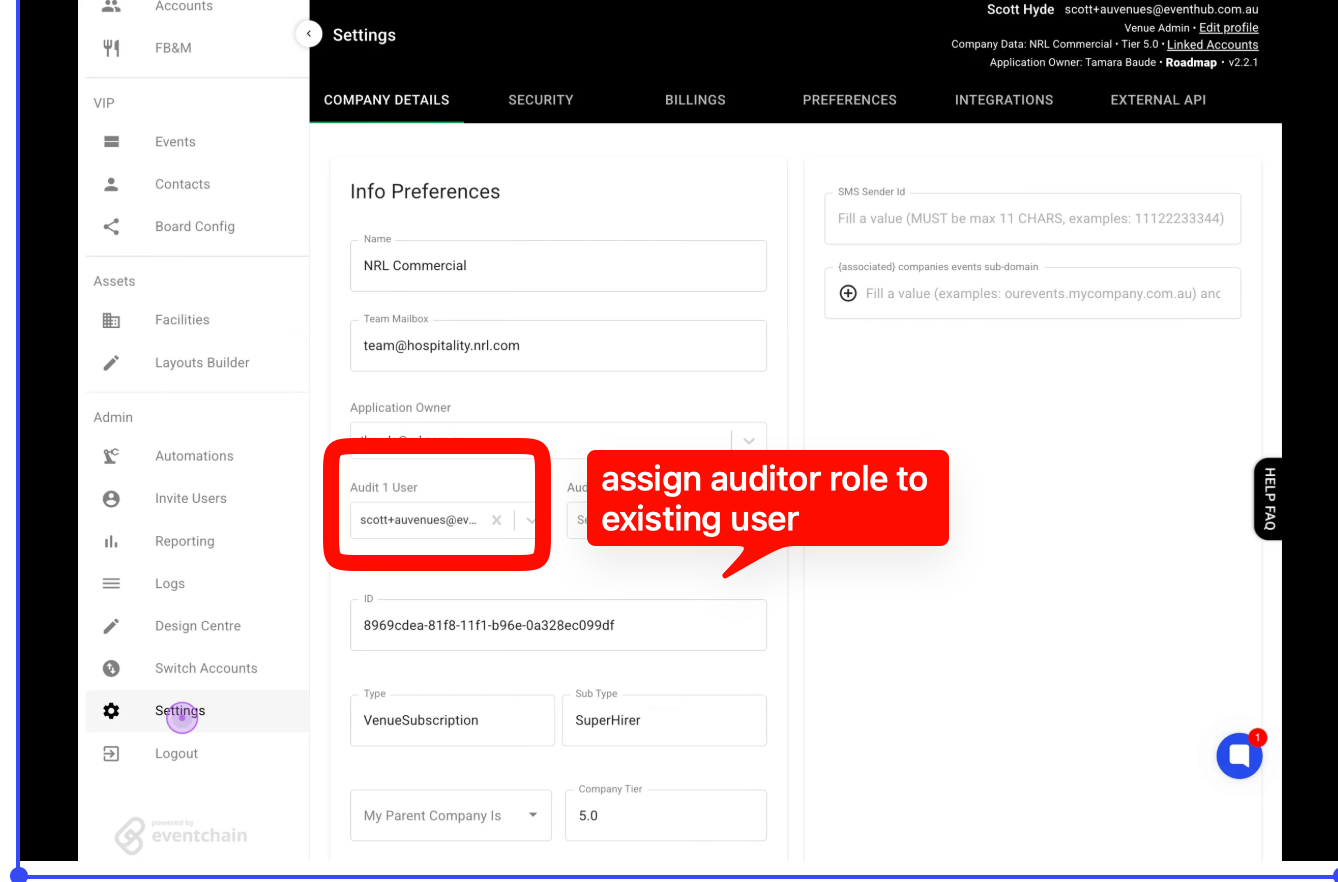Switch to the Billings tab
1338x882 pixels.
pyautogui.click(x=695, y=100)
